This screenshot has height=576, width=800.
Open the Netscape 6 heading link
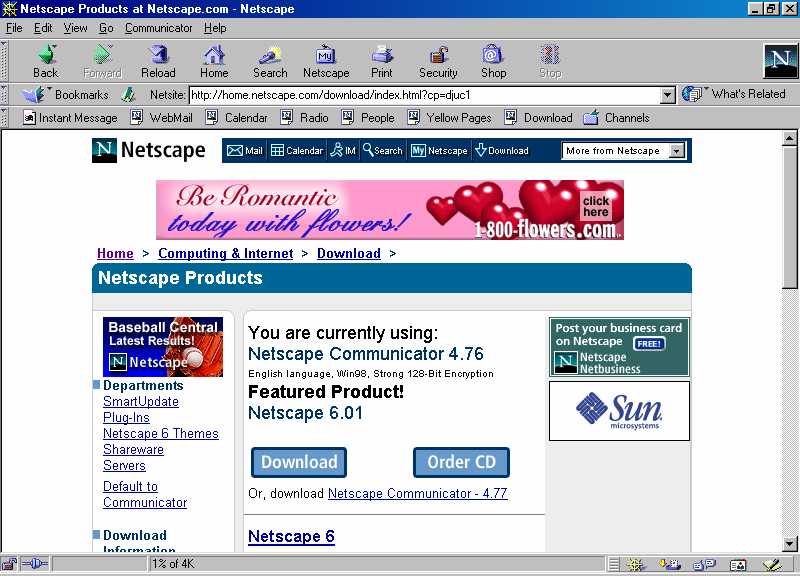[291, 537]
